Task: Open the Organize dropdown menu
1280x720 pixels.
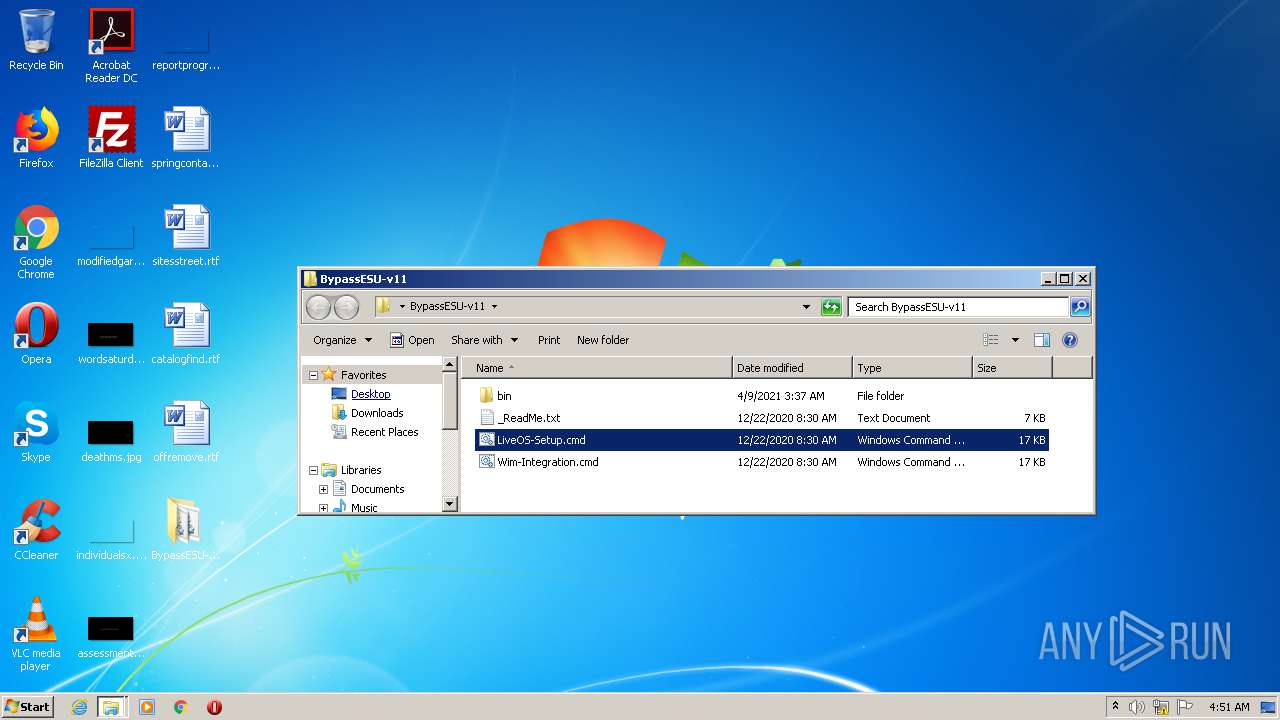Action: point(342,340)
